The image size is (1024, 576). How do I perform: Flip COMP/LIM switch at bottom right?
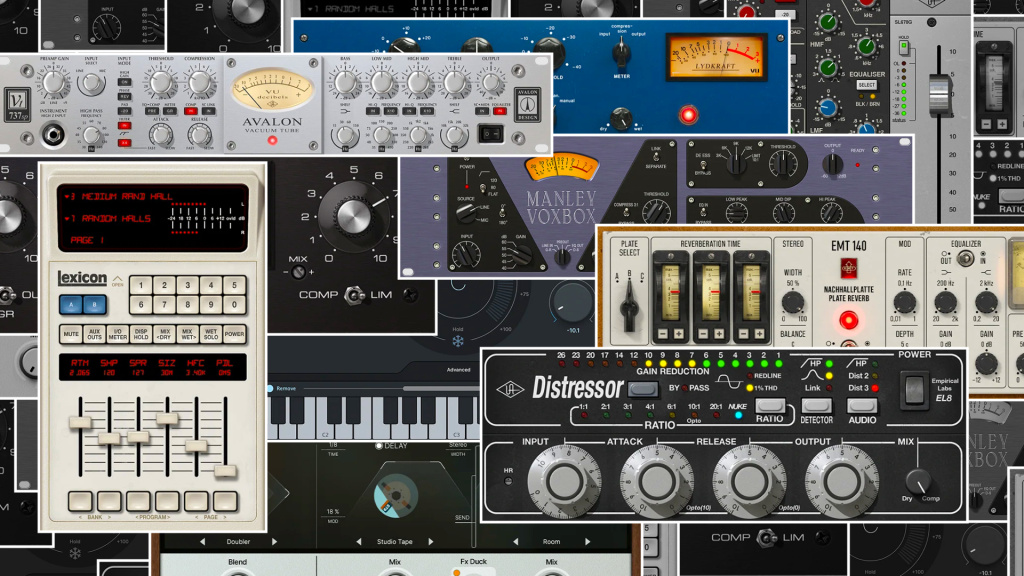coord(765,538)
